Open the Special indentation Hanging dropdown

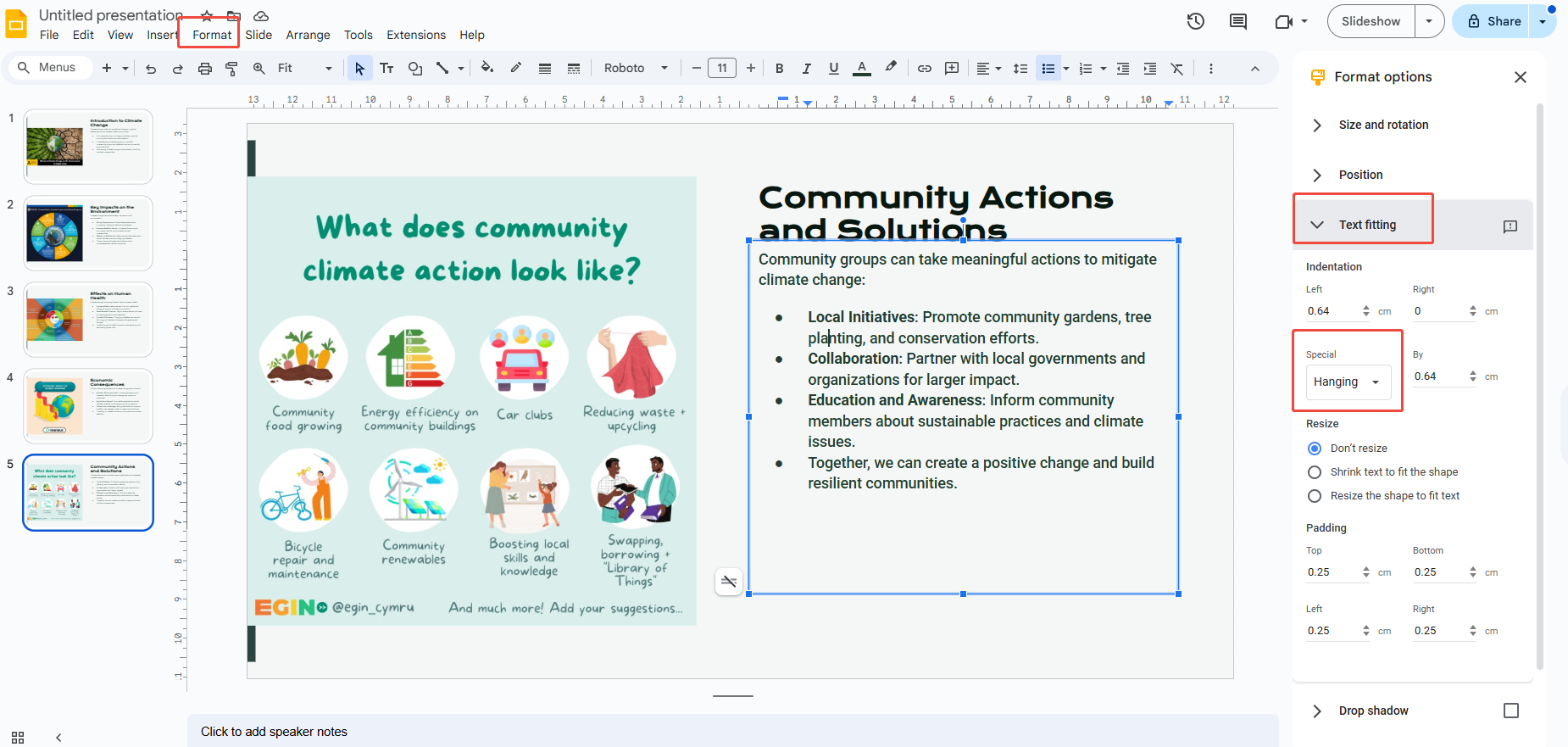[x=1348, y=382]
